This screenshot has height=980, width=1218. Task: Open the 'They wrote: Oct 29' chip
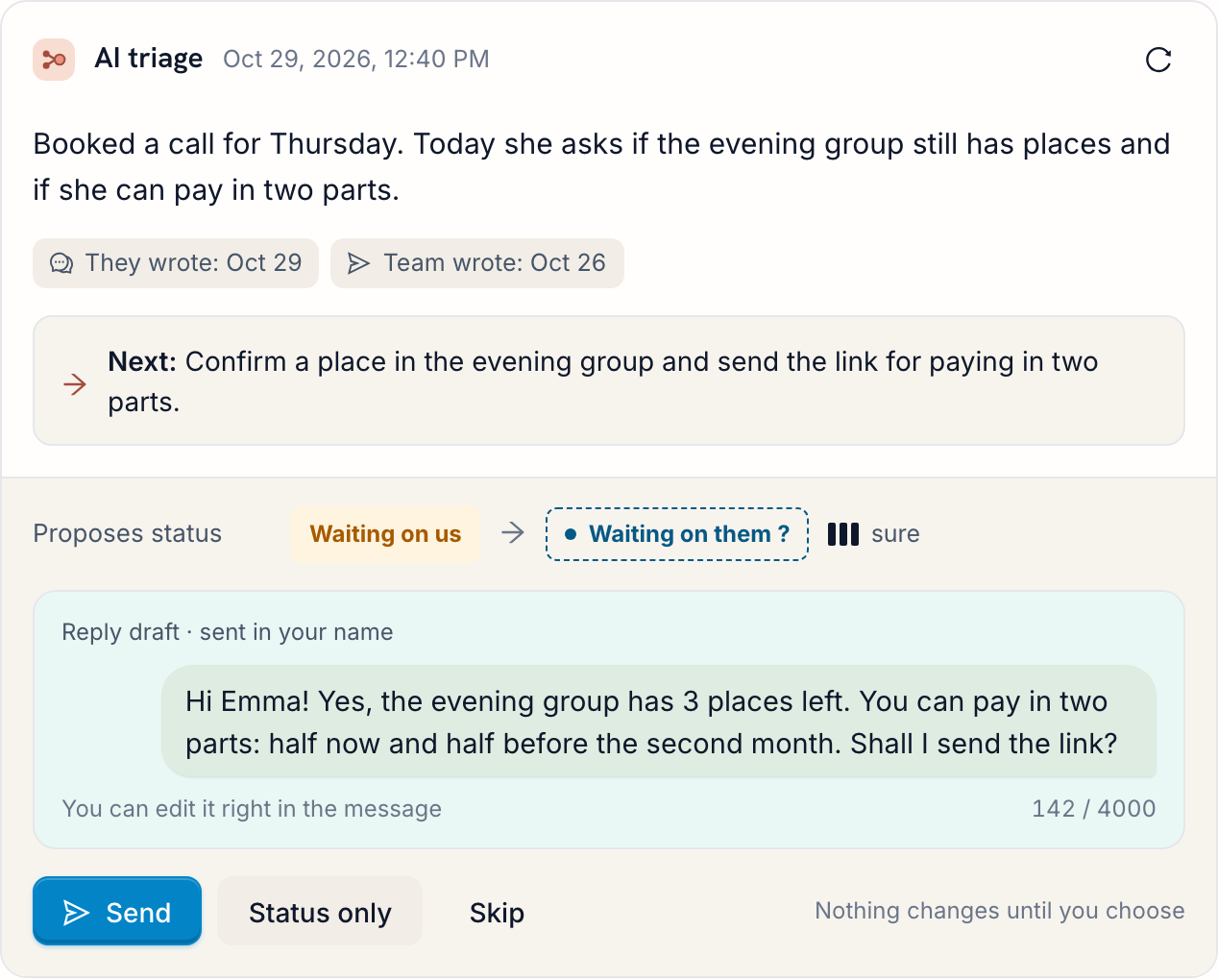click(x=176, y=263)
